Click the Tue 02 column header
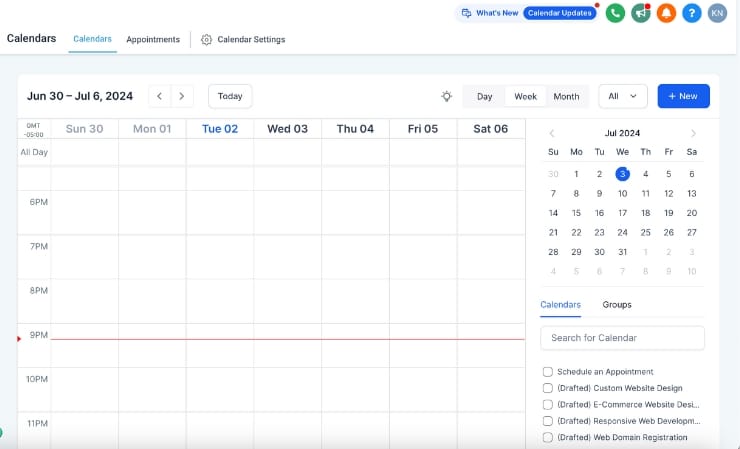This screenshot has width=740, height=449. coord(220,129)
